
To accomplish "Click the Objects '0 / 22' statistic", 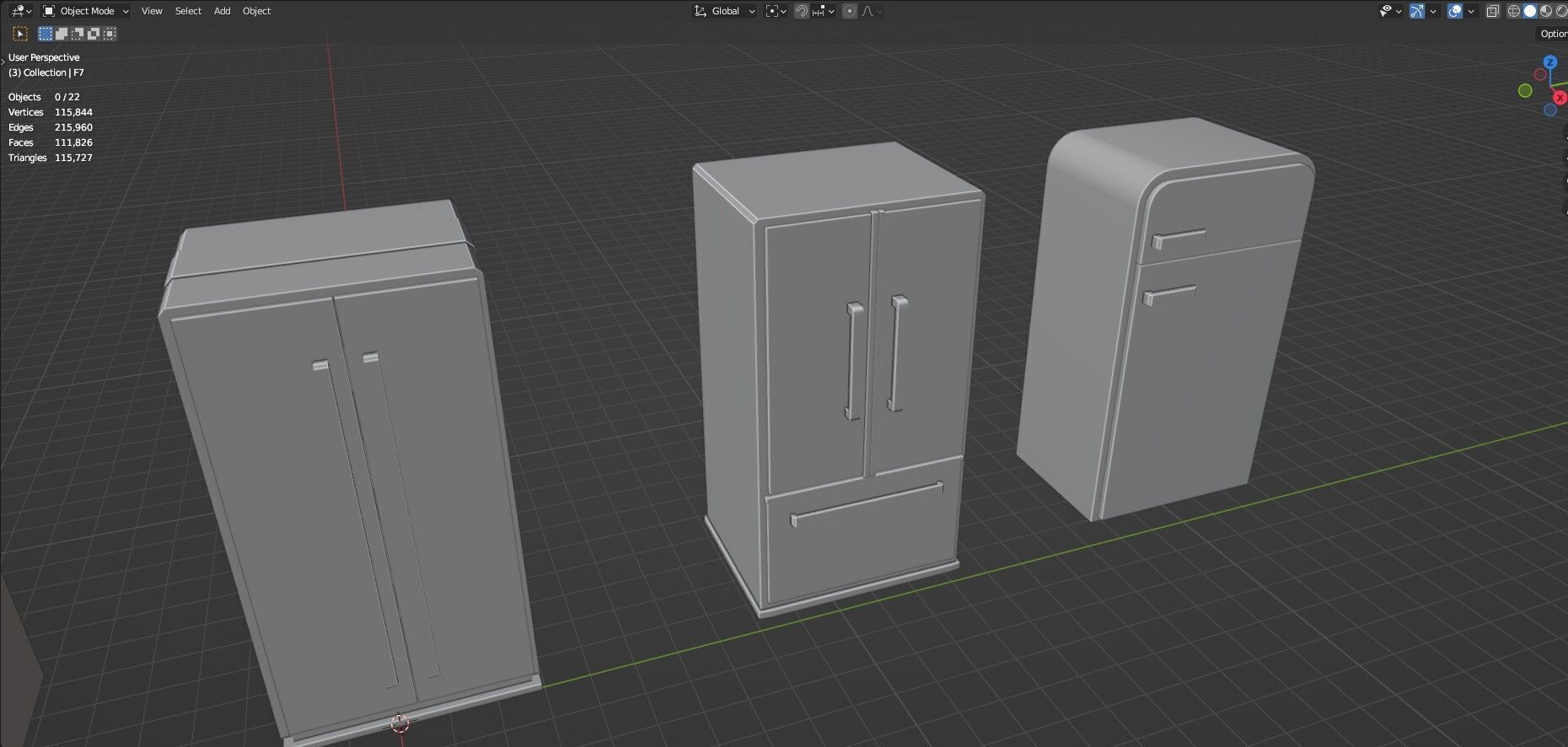I will [67, 97].
